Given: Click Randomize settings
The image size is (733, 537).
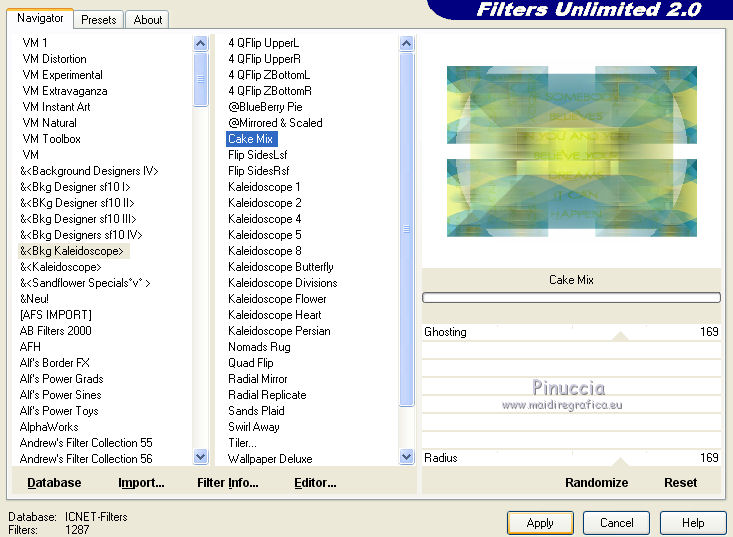Looking at the screenshot, I should pyautogui.click(x=596, y=482).
